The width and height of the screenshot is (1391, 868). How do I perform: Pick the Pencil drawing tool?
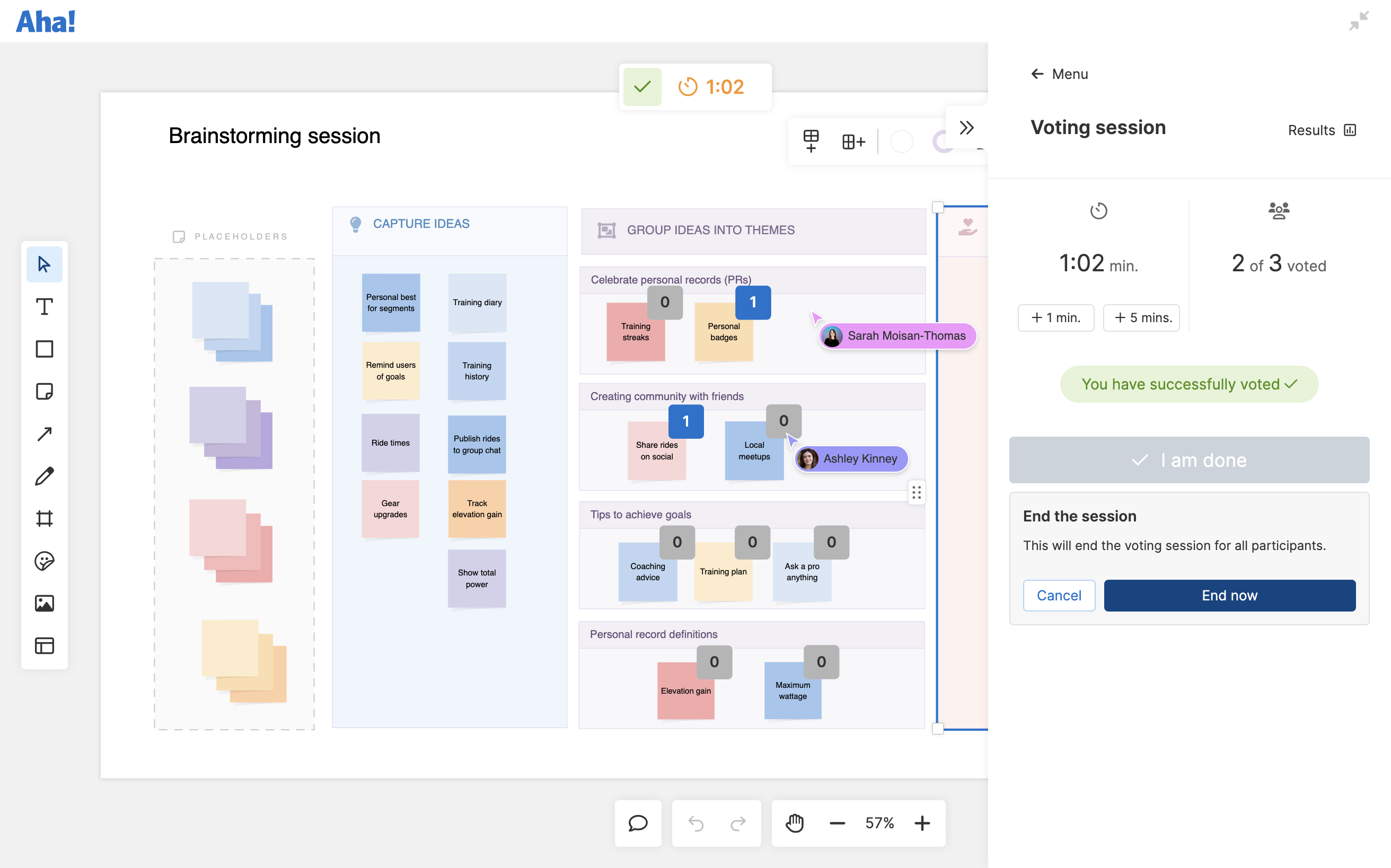click(x=44, y=476)
